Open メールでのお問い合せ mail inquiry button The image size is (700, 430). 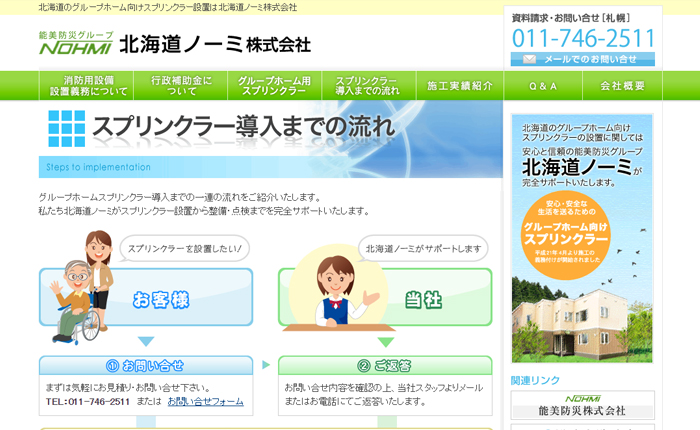pyautogui.click(x=583, y=59)
